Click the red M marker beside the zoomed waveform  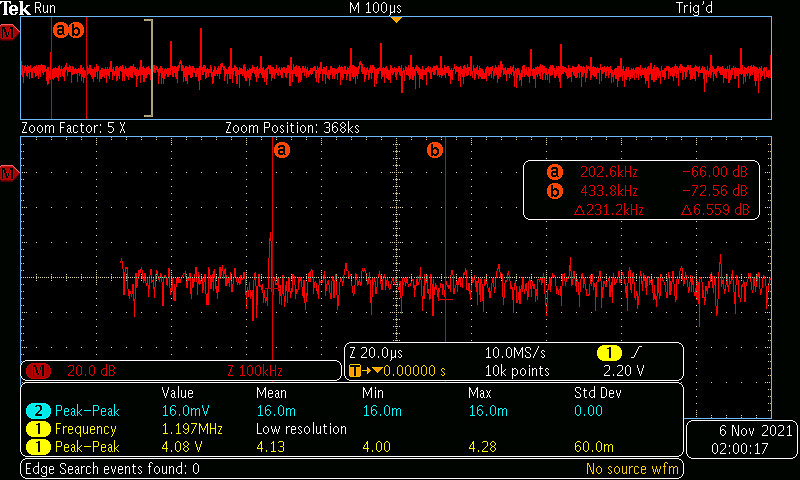point(8,174)
